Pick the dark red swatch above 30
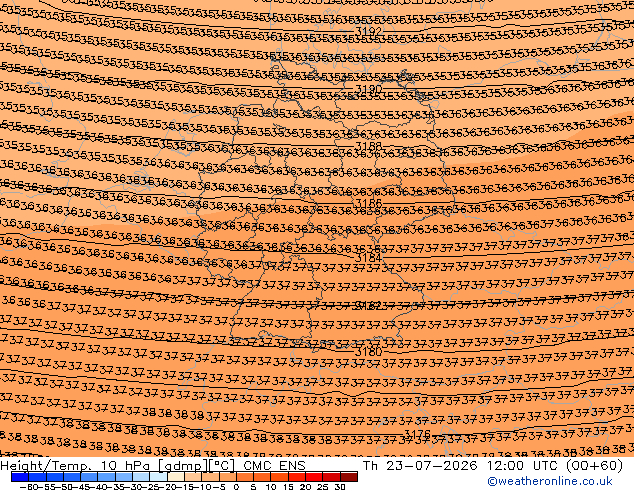The height and width of the screenshot is (490, 634). [349, 477]
